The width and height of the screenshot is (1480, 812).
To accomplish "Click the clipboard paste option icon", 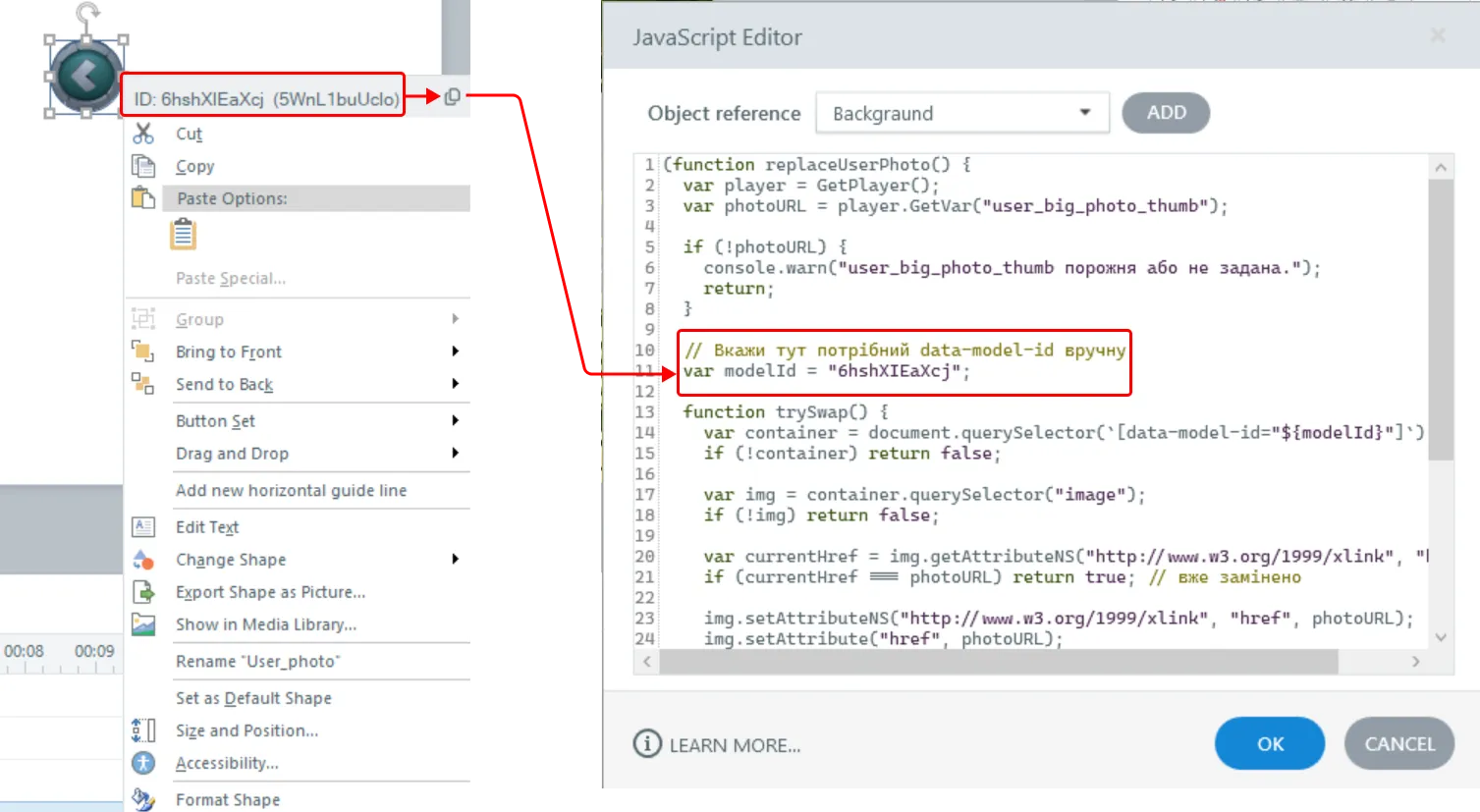I will pyautogui.click(x=184, y=235).
